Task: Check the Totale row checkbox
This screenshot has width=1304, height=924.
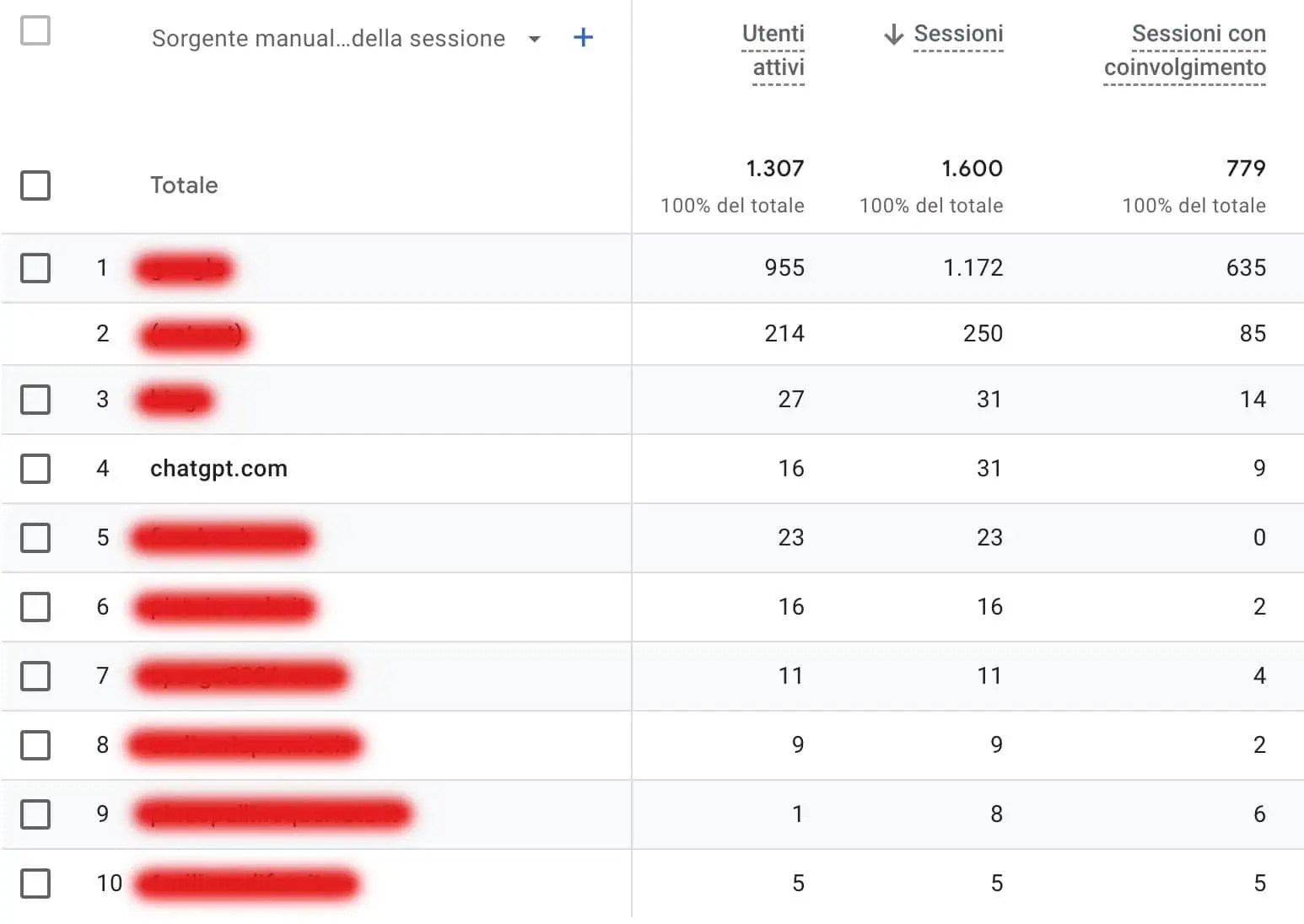Action: 35,185
